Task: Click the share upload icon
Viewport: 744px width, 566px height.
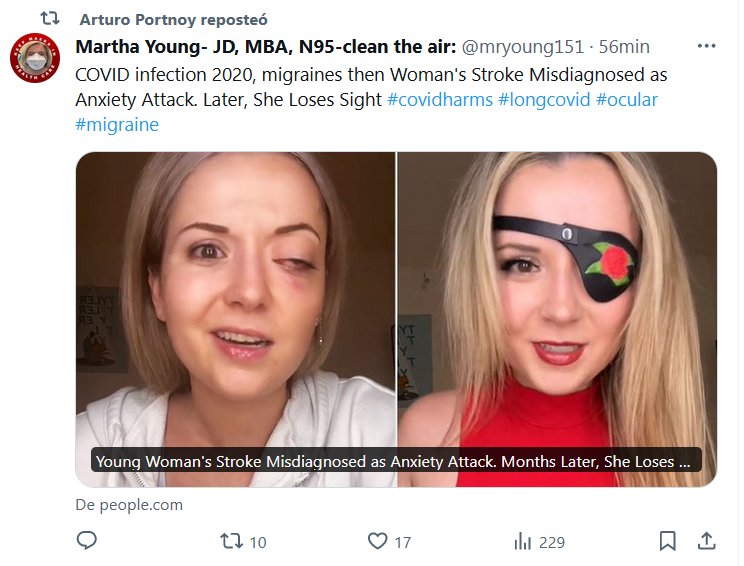Action: [x=706, y=541]
